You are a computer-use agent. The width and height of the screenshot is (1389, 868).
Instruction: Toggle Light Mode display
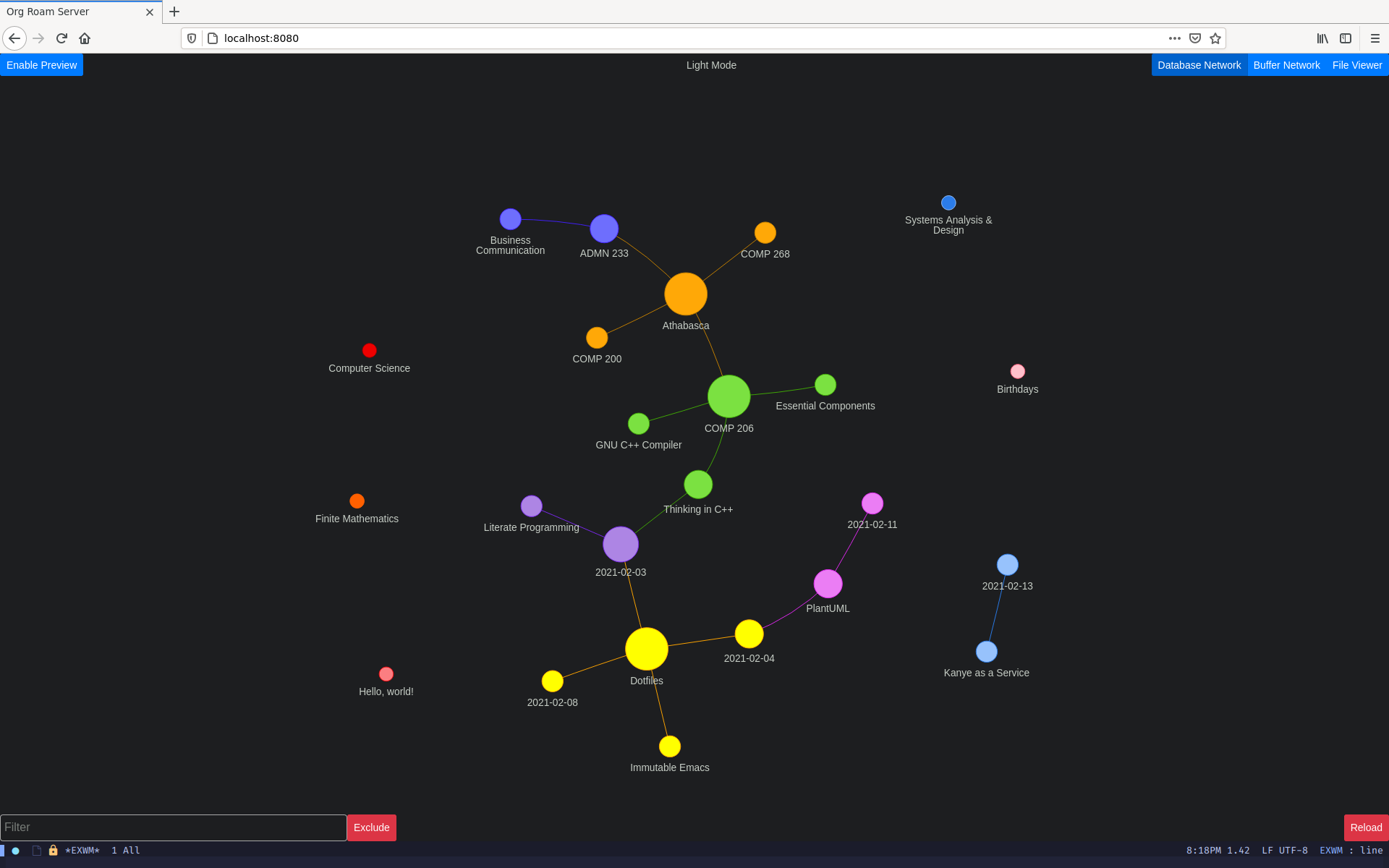[x=710, y=65]
